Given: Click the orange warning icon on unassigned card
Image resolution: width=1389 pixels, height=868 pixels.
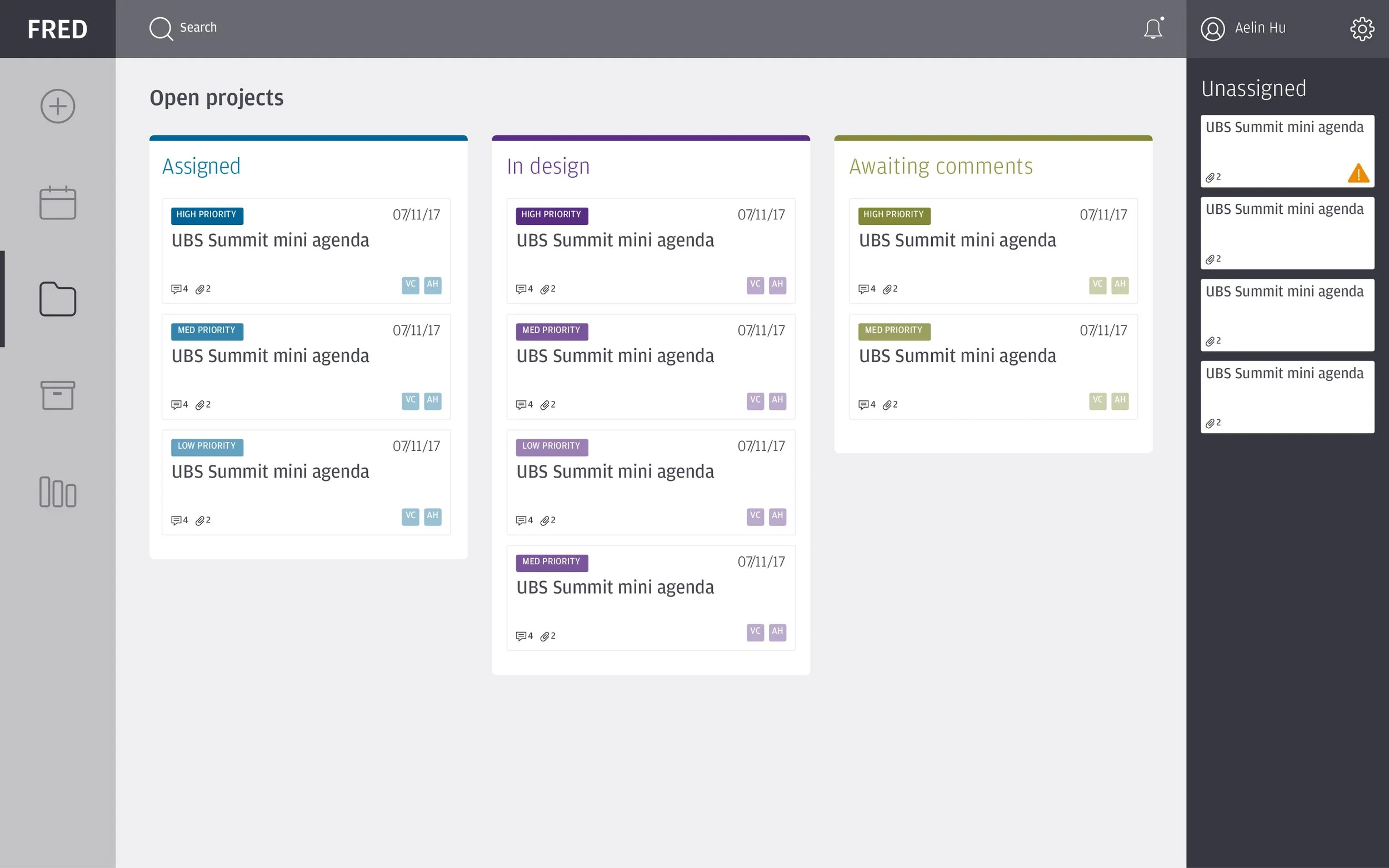Looking at the screenshot, I should click(1358, 173).
